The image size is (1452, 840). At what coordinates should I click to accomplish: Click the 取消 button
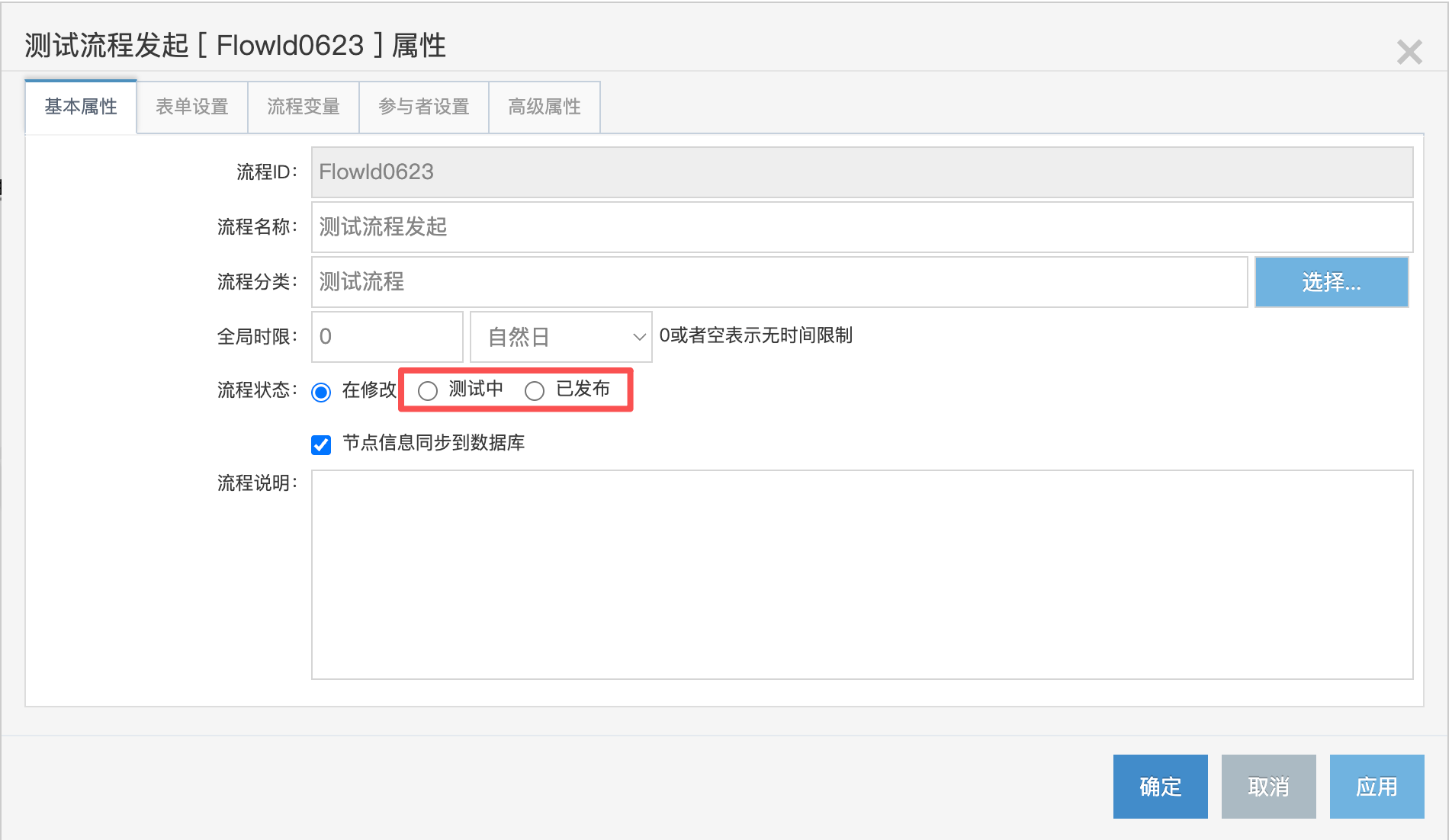coord(1269,787)
